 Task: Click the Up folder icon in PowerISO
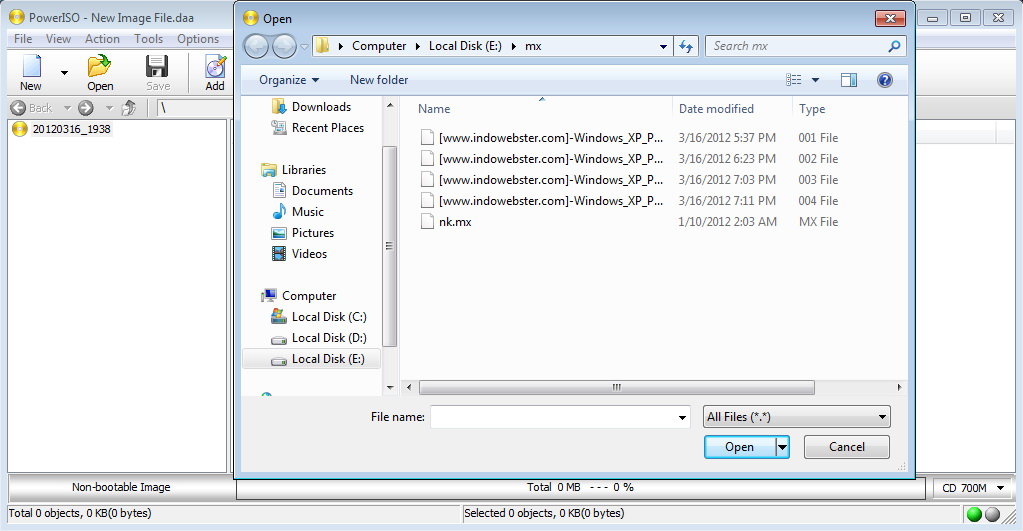point(129,108)
